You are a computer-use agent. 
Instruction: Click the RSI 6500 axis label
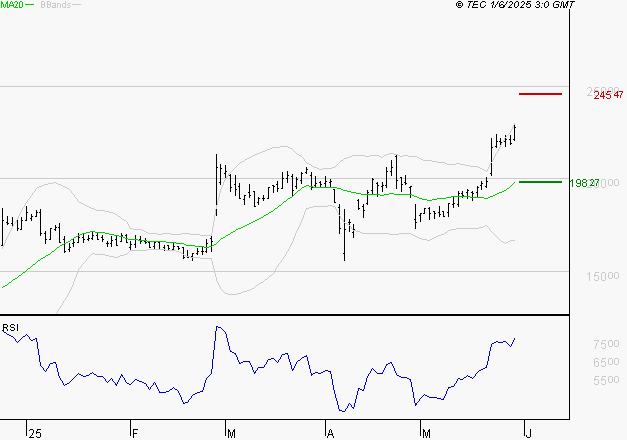[606, 362]
